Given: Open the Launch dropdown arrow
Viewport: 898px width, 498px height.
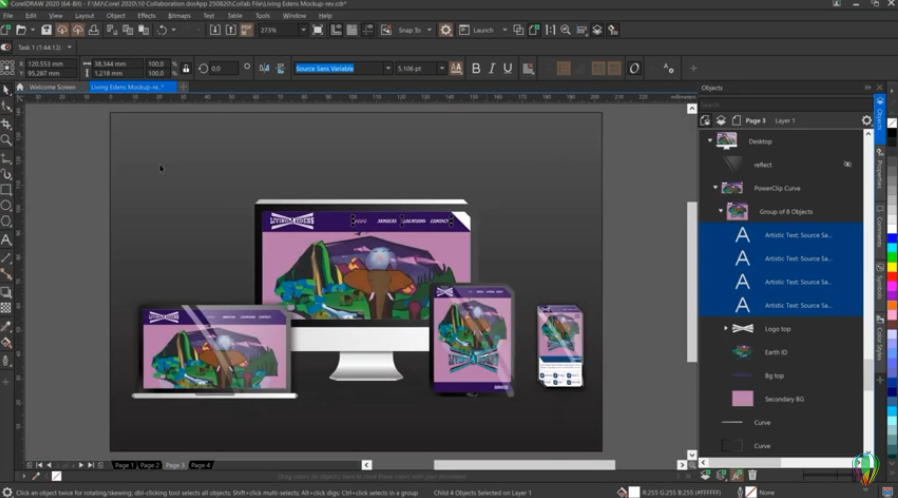Looking at the screenshot, I should [x=505, y=30].
